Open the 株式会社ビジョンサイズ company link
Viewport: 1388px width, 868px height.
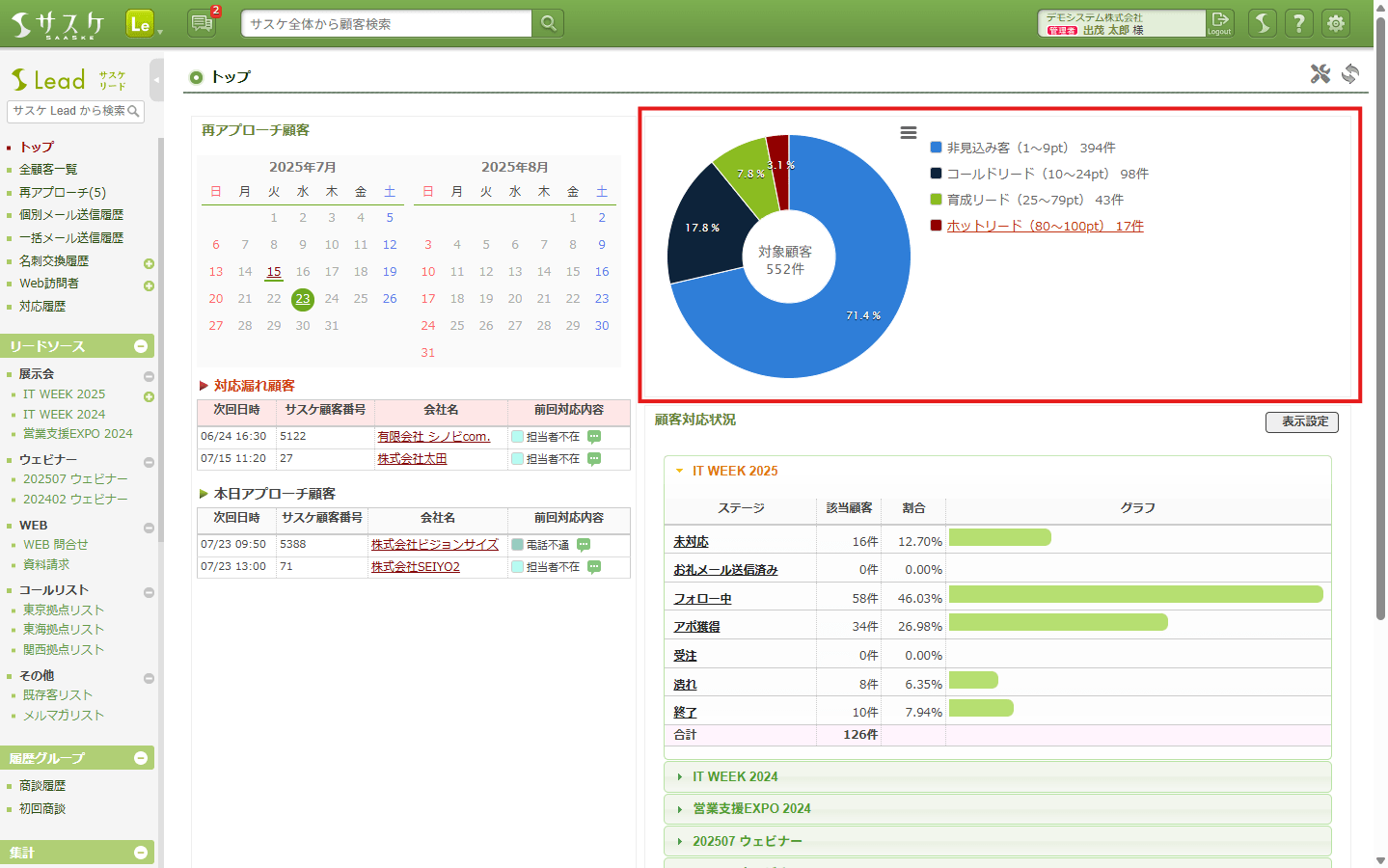pos(434,545)
